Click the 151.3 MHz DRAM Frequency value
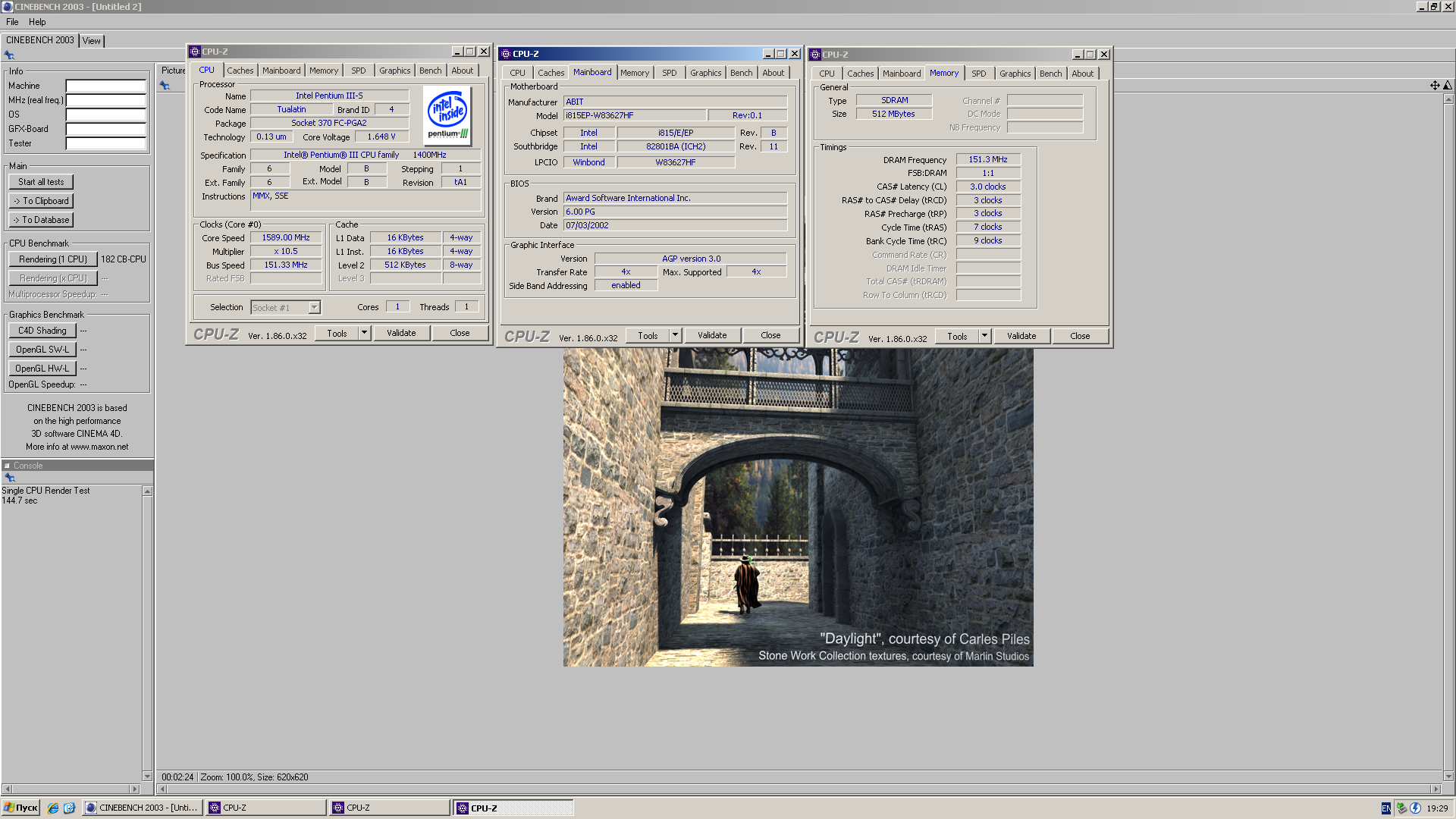Screen dimensions: 1456x819 988,160
